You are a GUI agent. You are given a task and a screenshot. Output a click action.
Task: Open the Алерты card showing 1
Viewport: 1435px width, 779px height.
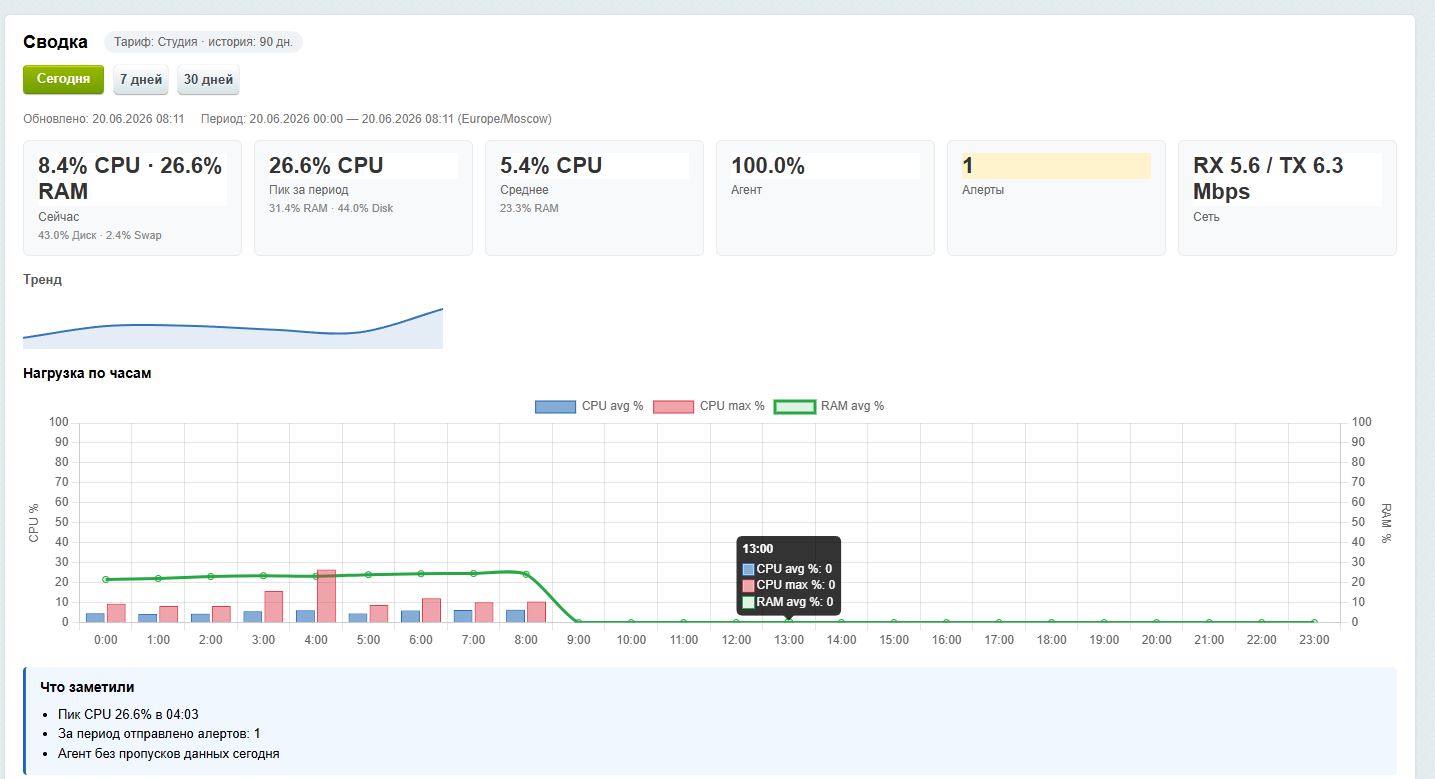(1056, 198)
